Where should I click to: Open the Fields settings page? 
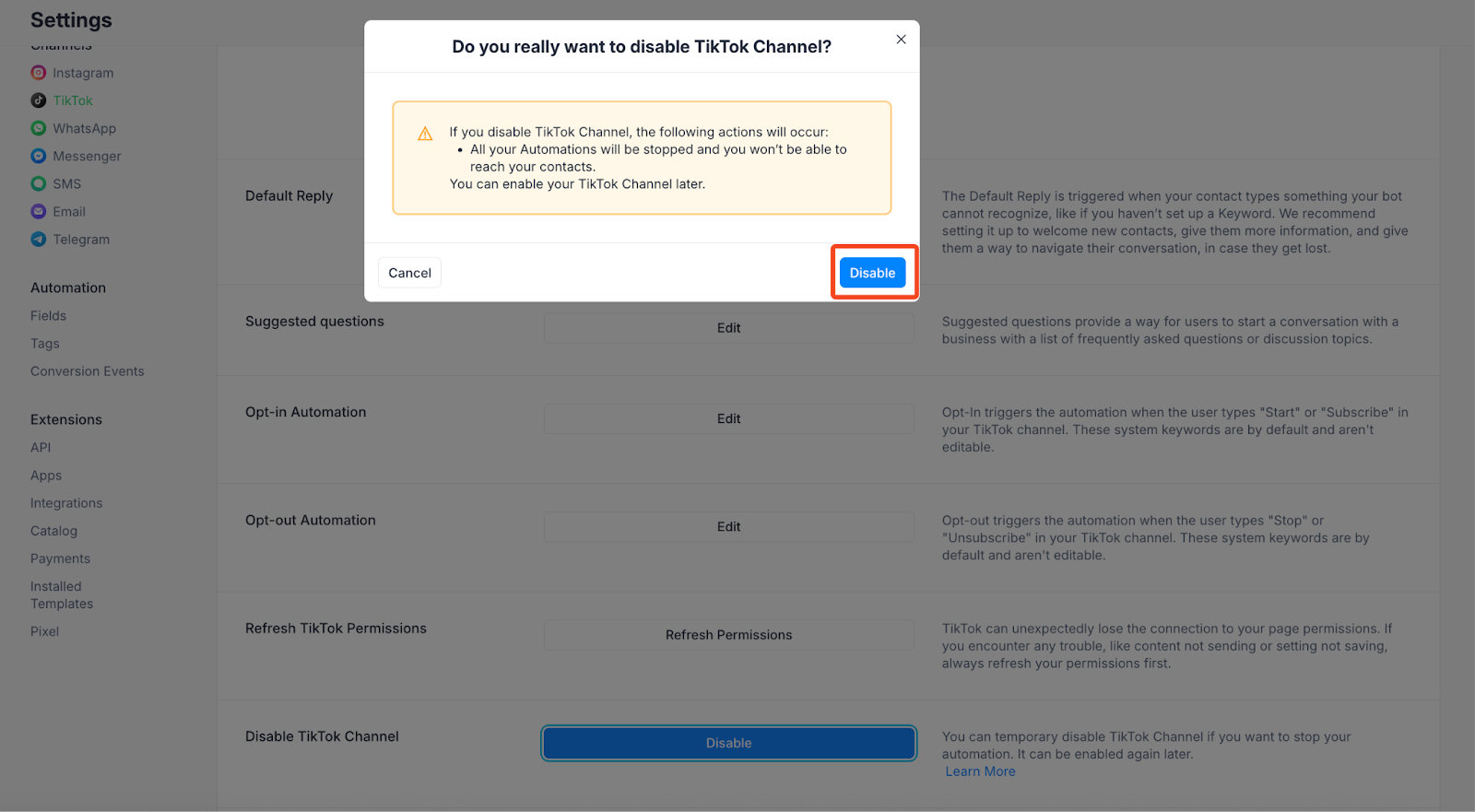pos(48,315)
